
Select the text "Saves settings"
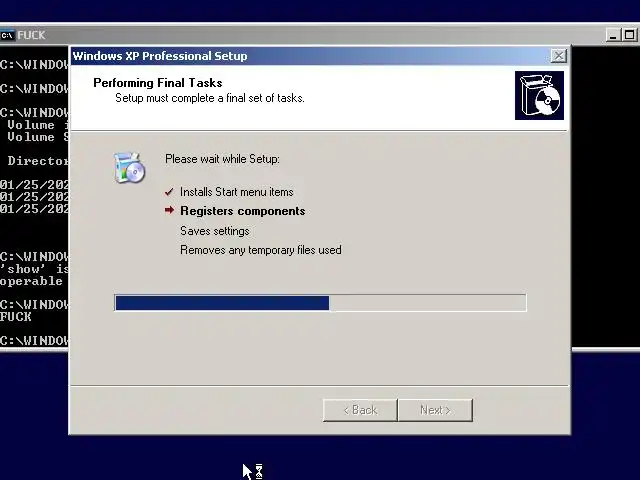pyautogui.click(x=215, y=231)
